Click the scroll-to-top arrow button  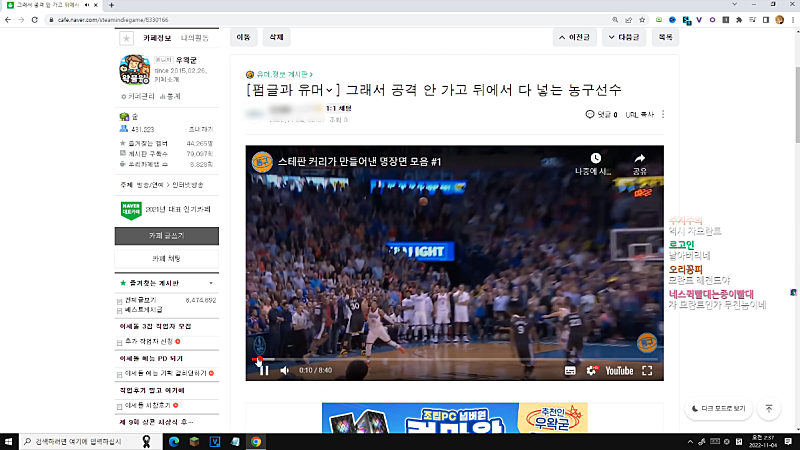tap(768, 408)
